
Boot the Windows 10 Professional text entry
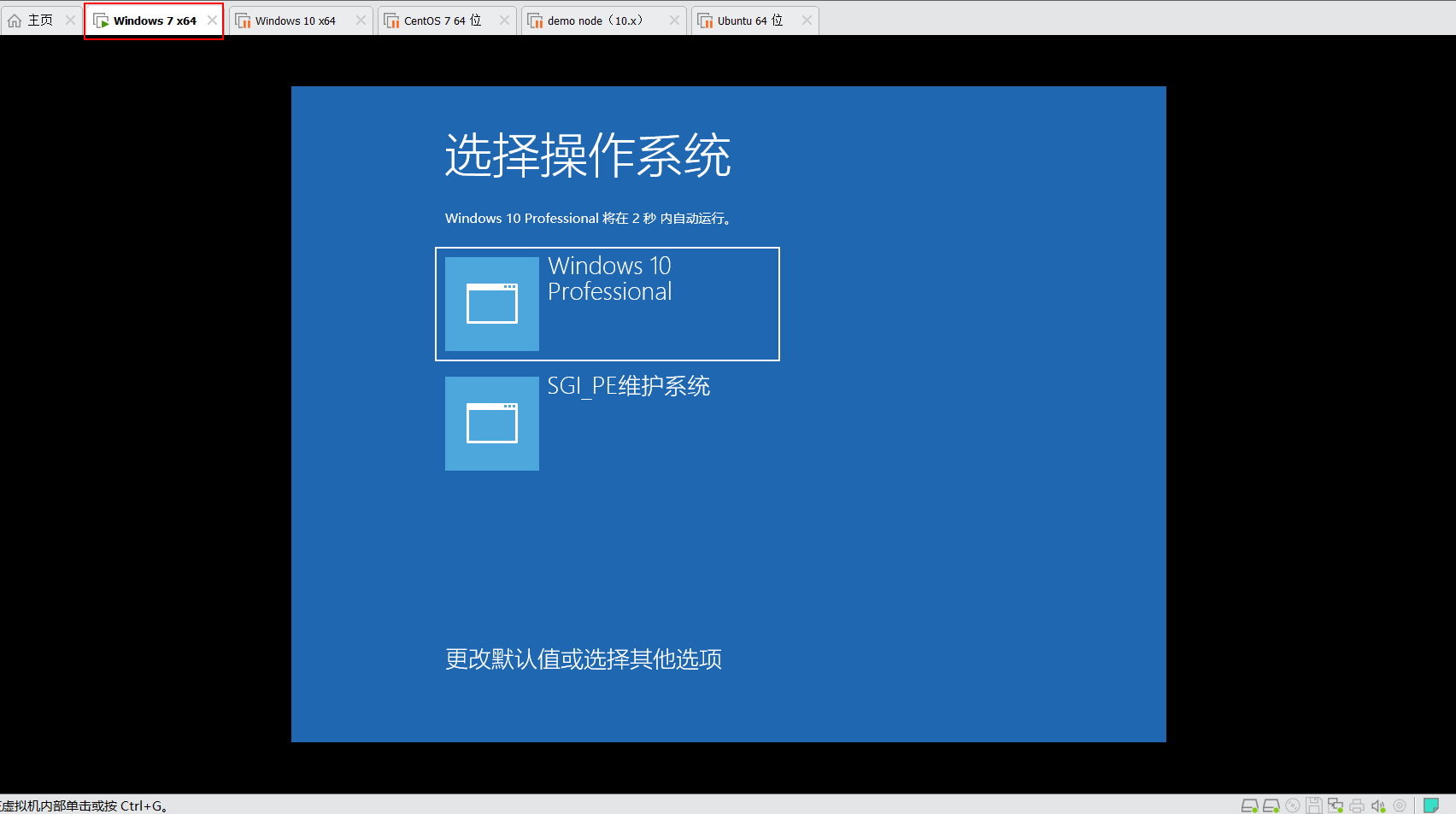(x=610, y=278)
